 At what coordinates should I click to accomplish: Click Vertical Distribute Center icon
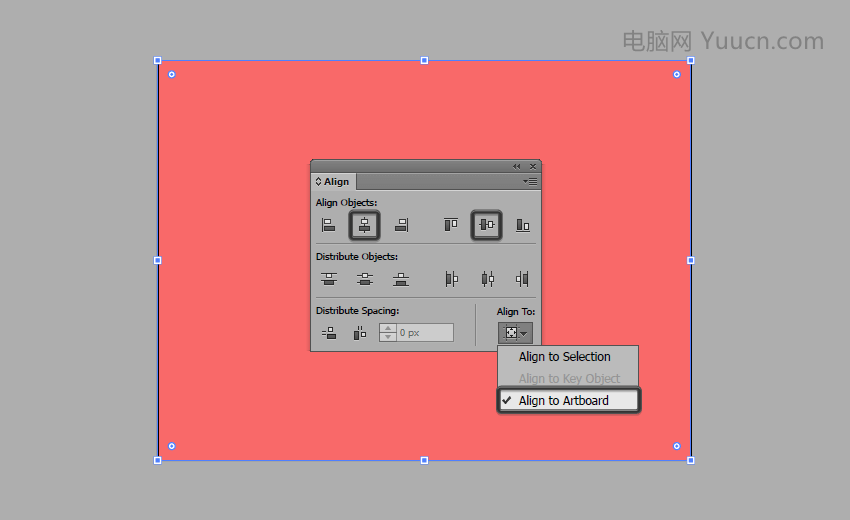tap(365, 279)
